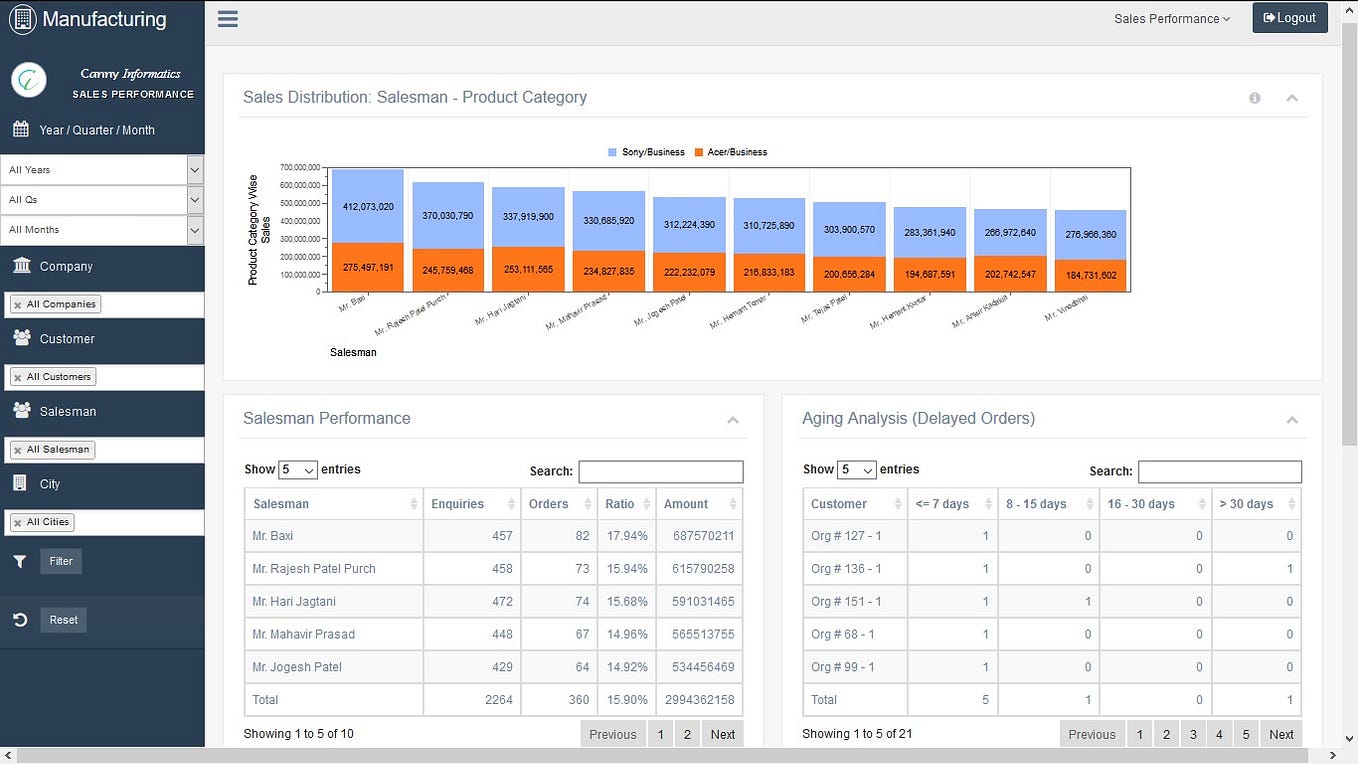Open the Sales Performance menu in top bar
Screen dimensions: 1358x764
pyautogui.click(x=1170, y=18)
